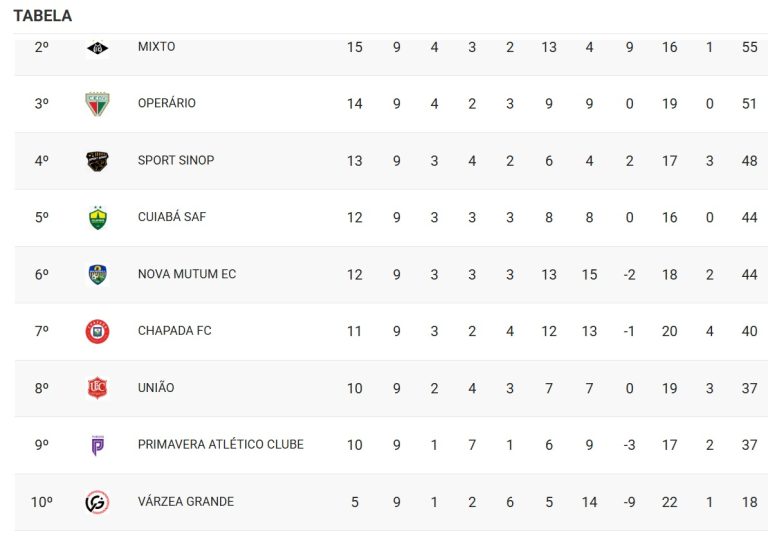Open the CUIABÁ SAF team page

(x=172, y=217)
